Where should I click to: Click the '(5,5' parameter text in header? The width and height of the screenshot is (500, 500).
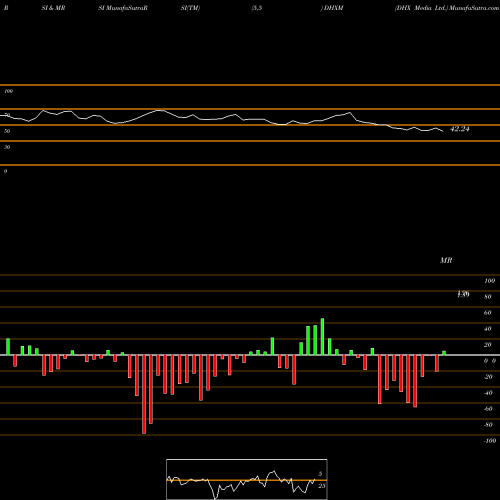(257, 8)
